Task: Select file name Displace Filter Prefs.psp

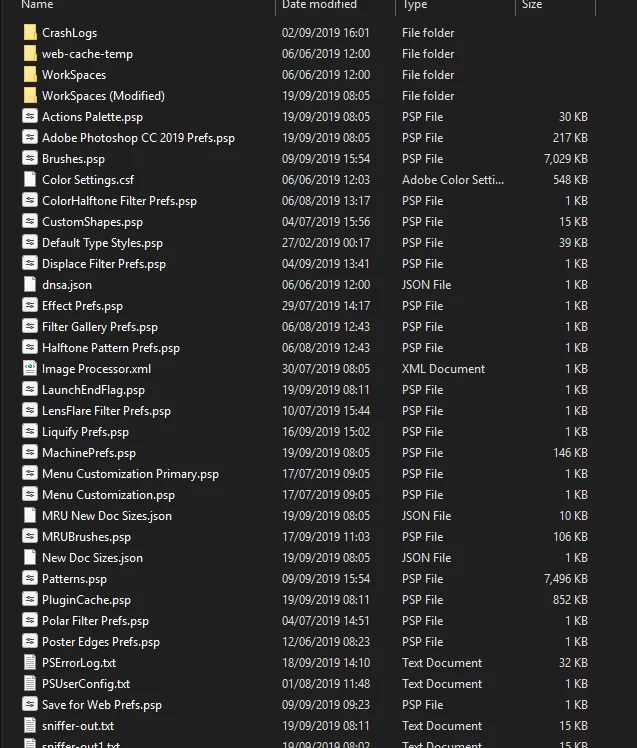Action: pos(104,264)
